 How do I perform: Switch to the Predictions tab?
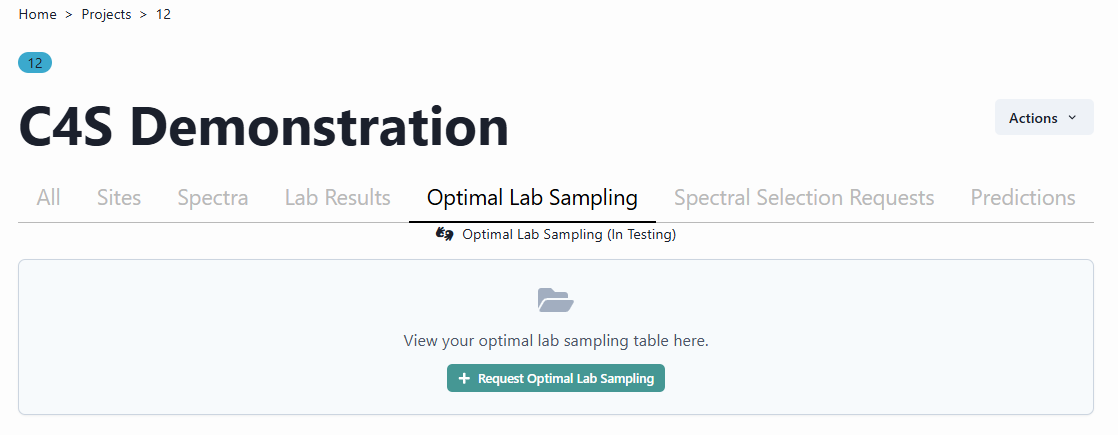pos(1023,198)
